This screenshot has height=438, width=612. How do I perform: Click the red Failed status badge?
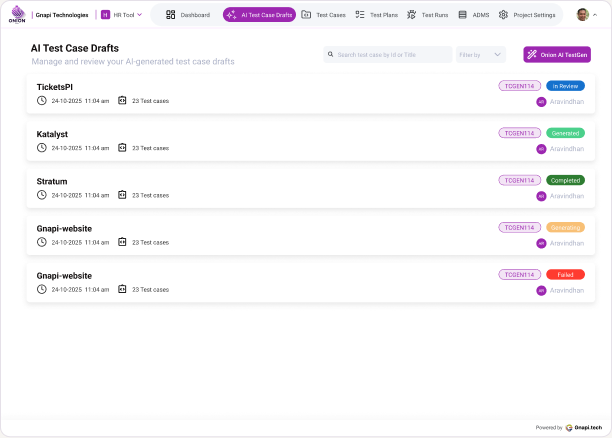point(565,274)
